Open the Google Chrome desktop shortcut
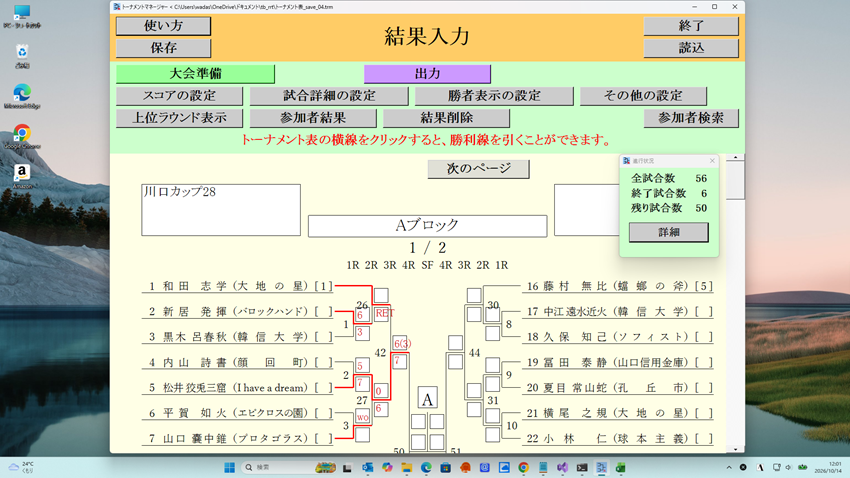Viewport: 850px width, 478px height. [22, 137]
